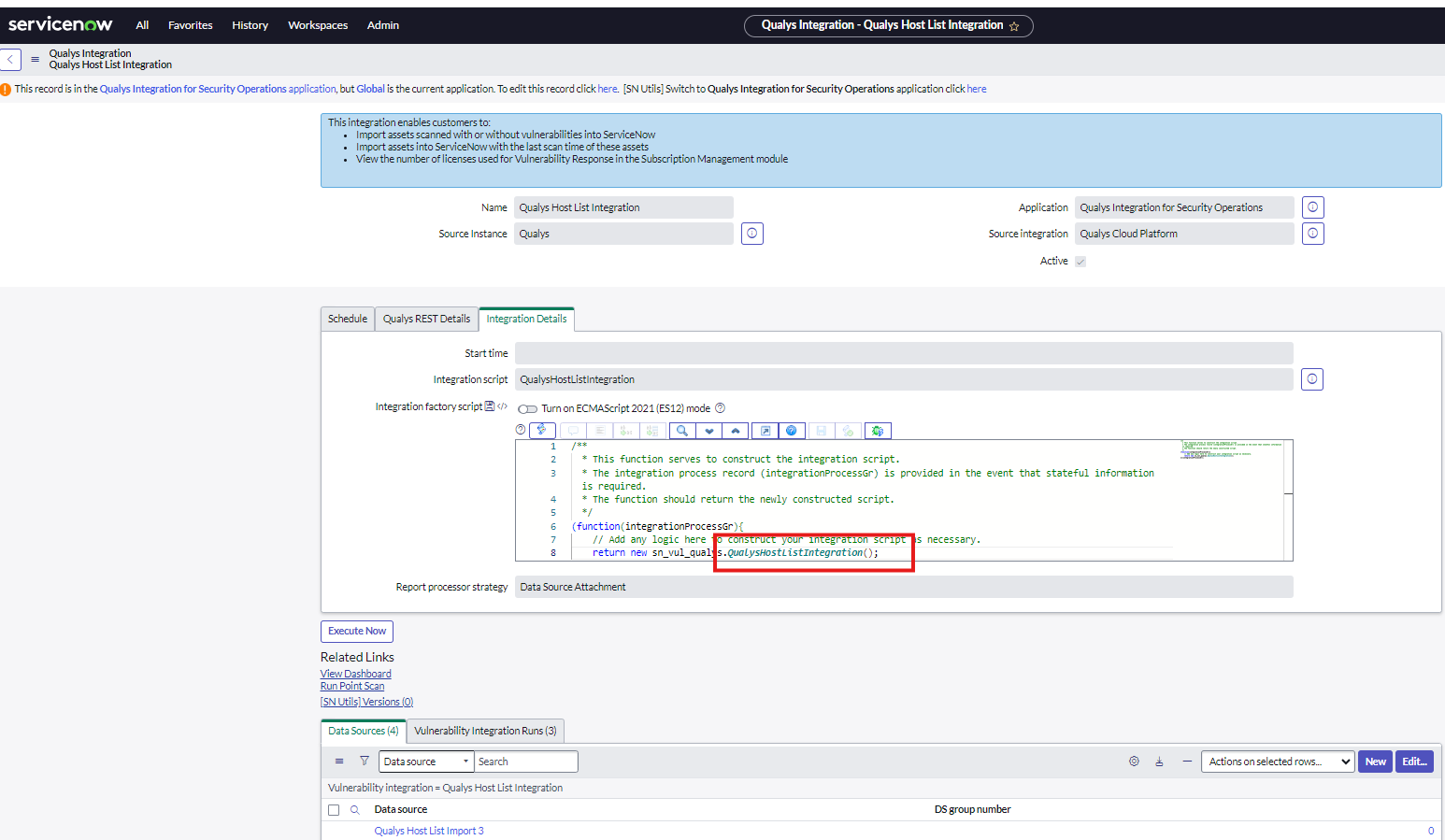This screenshot has height=840, width=1445.
Task: Click the code minimap in script editor
Action: click(1232, 450)
